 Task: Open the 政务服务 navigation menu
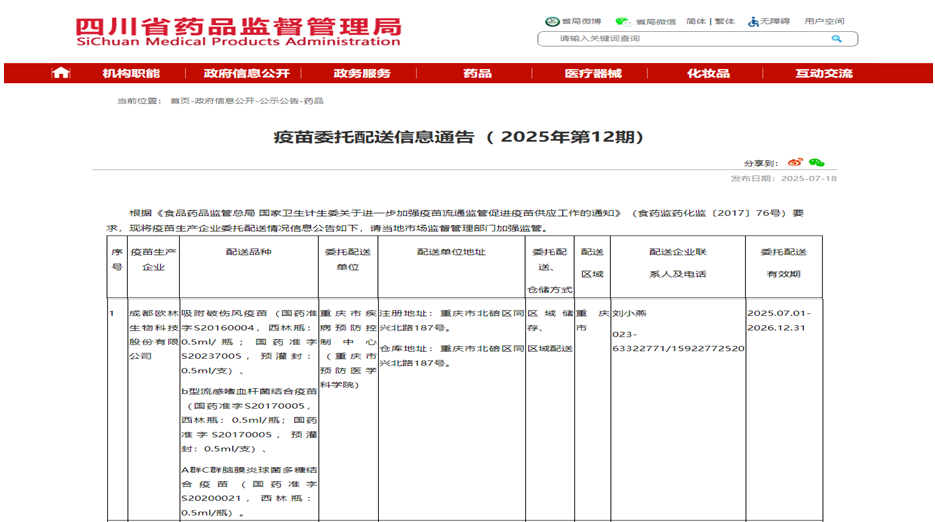point(362,73)
